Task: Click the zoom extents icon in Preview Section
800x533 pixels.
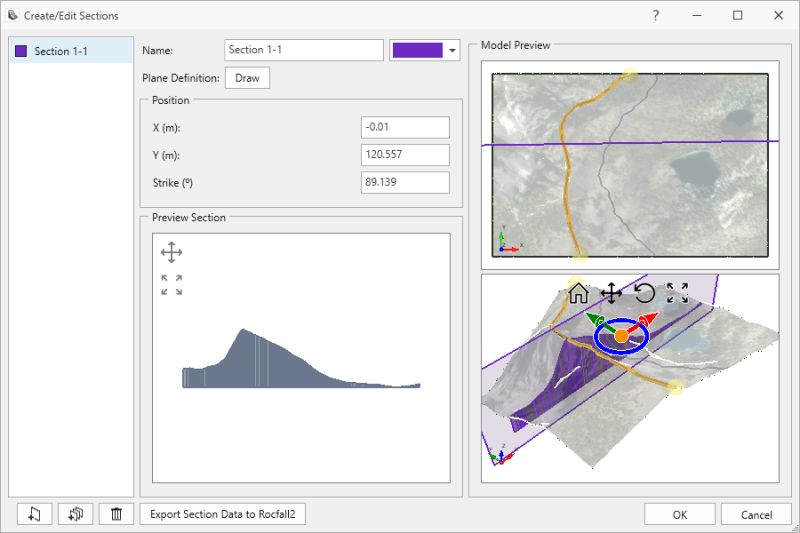Action: pos(171,285)
